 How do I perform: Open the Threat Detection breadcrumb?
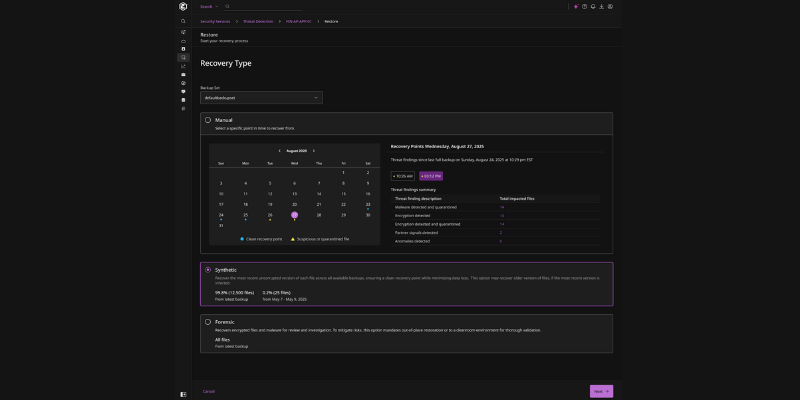tap(257, 21)
